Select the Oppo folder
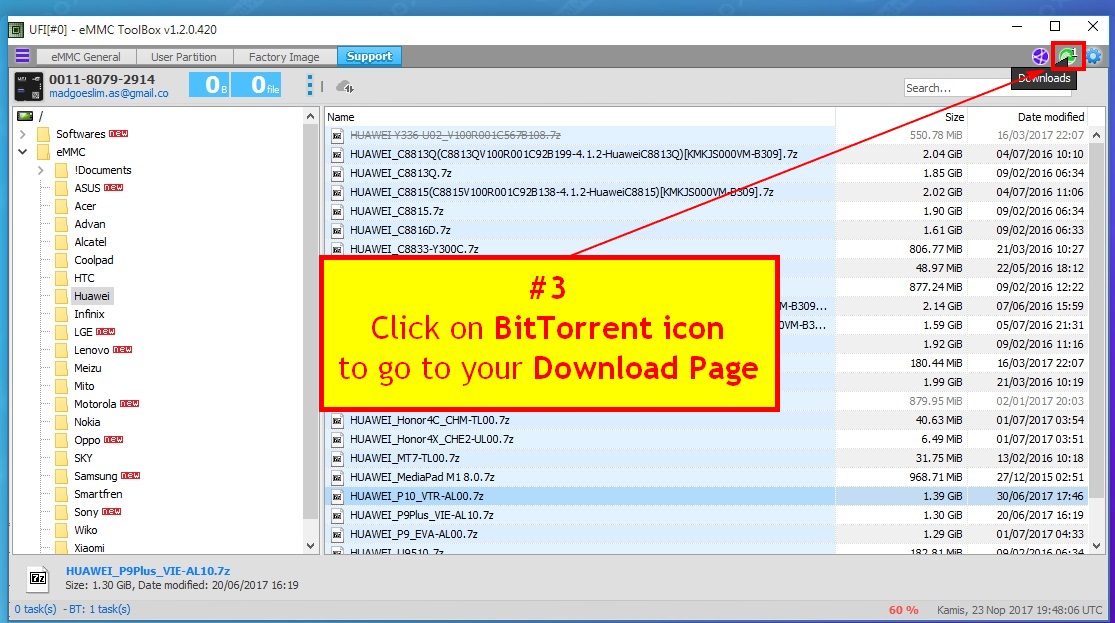 point(87,440)
